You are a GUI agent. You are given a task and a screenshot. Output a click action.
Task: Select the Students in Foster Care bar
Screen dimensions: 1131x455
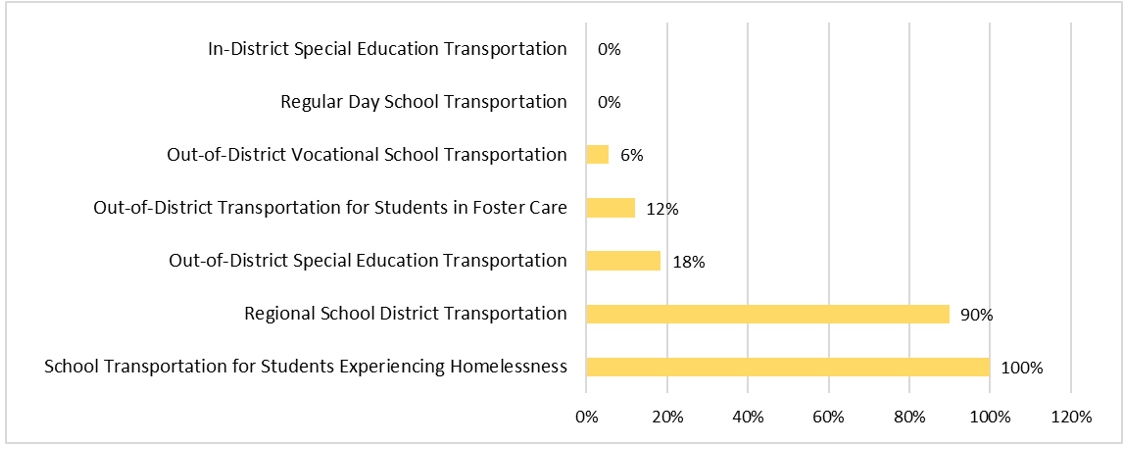coord(611,208)
